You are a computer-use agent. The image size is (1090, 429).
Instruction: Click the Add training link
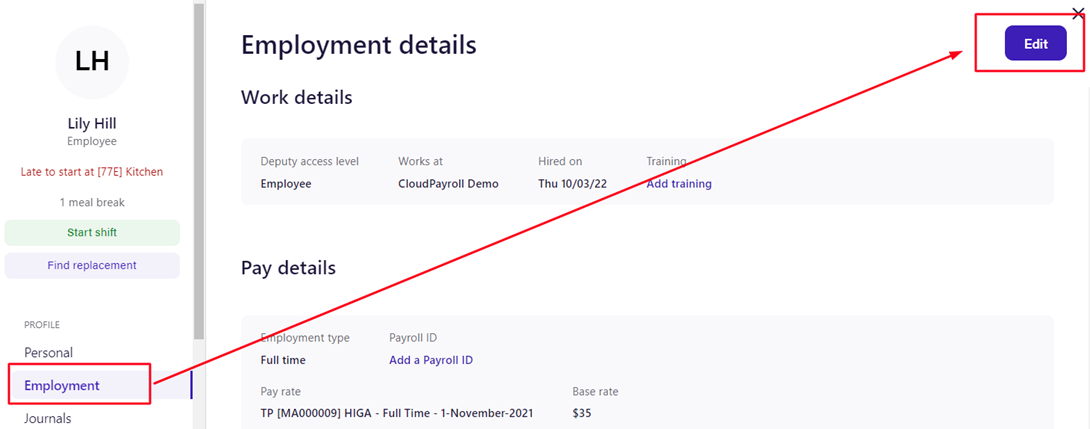coord(679,184)
